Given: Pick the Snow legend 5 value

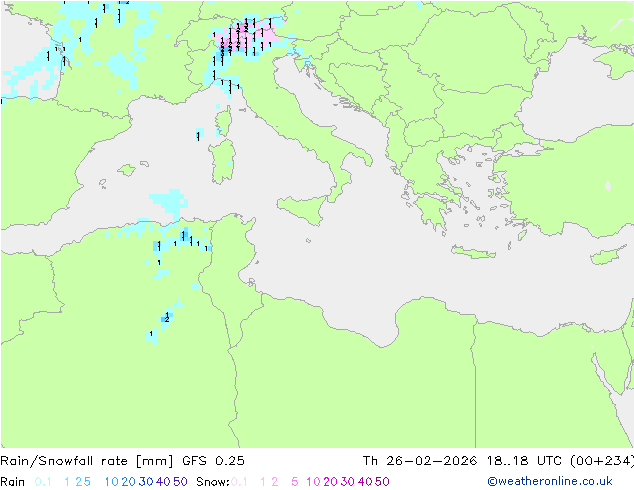Looking at the screenshot, I should pyautogui.click(x=295, y=482).
